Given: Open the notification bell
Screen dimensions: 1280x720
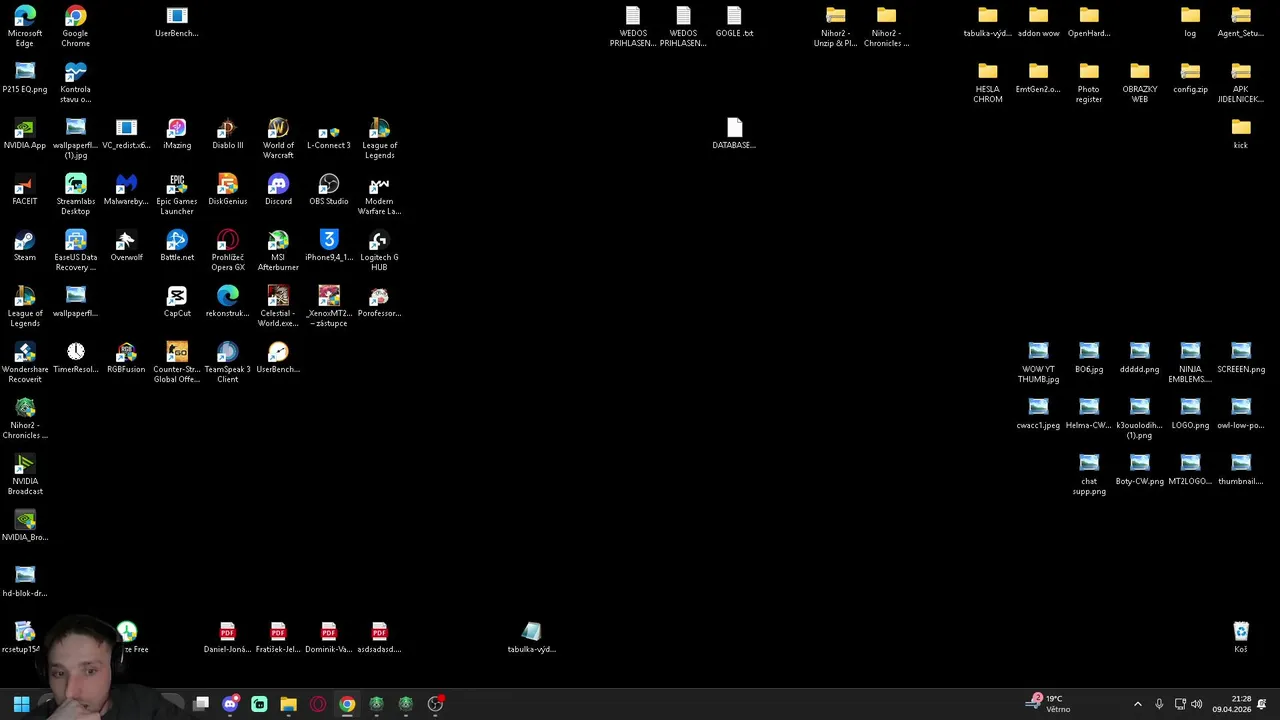Looking at the screenshot, I should [1262, 704].
